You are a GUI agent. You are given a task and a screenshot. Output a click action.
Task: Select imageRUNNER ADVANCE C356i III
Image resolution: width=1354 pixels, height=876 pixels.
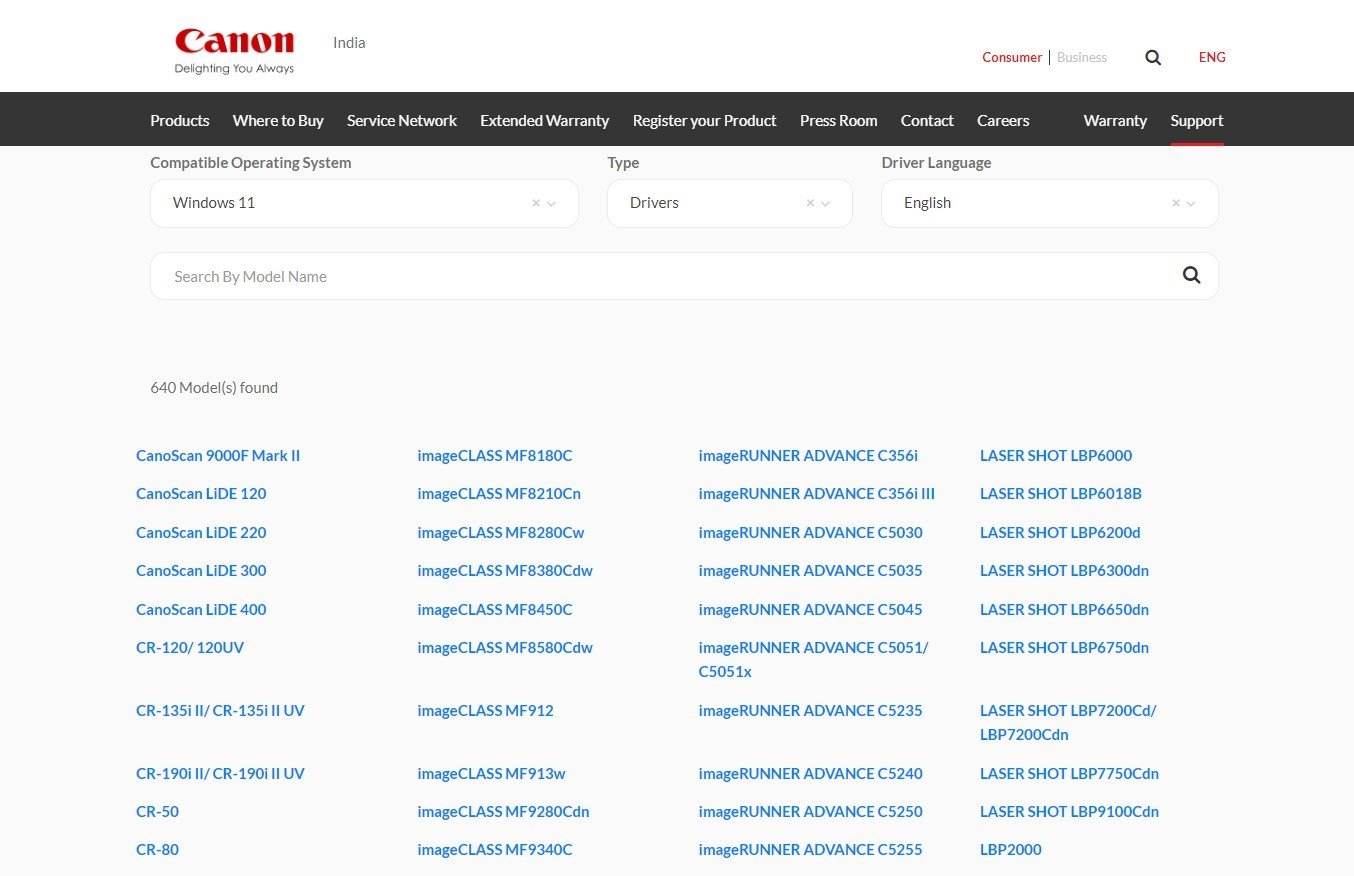[817, 493]
